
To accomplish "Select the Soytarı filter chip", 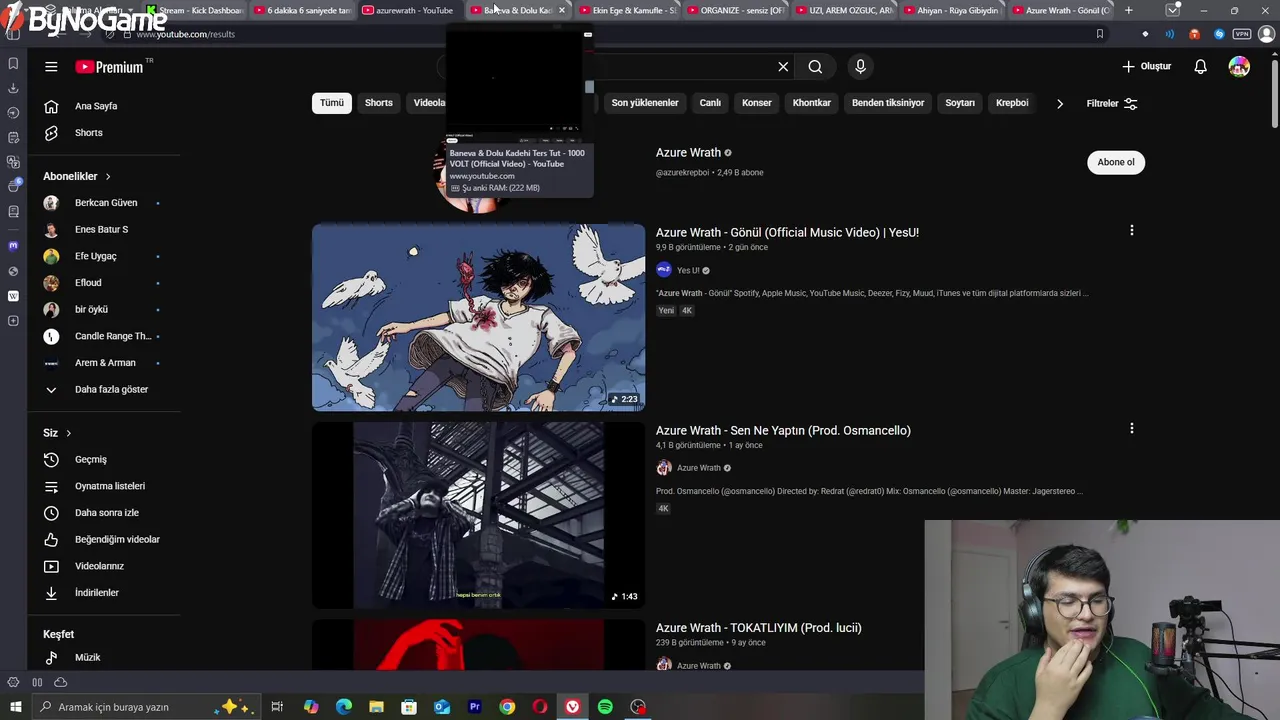I will tap(960, 103).
